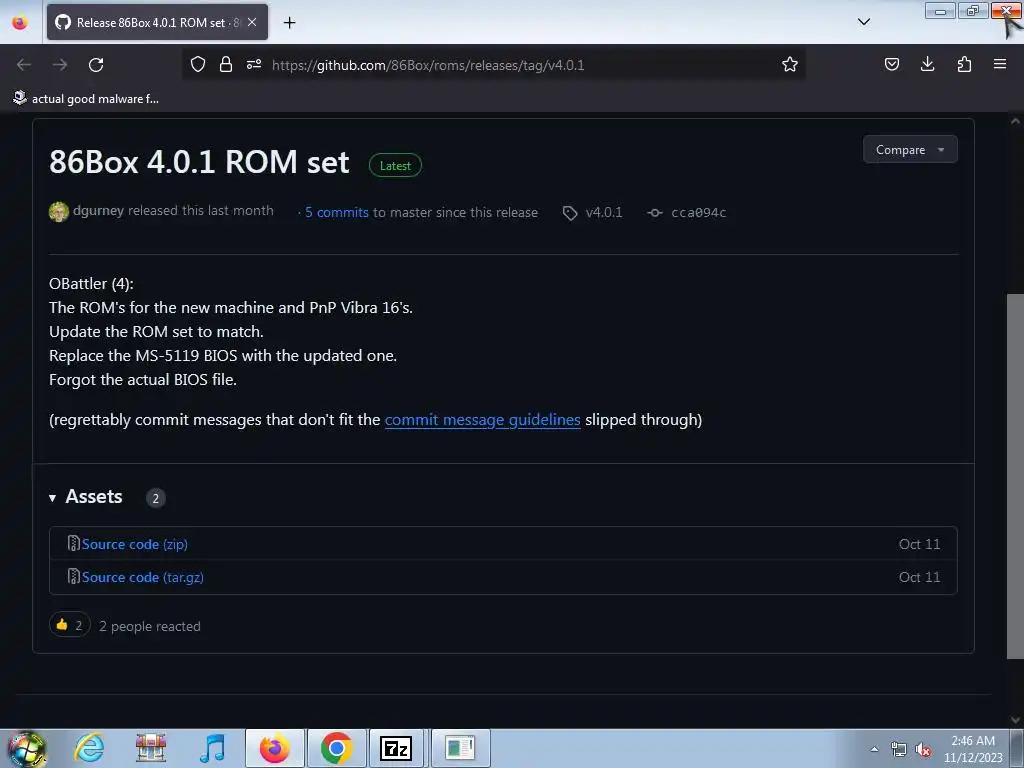Open a new tab with plus button
Viewport: 1024px width, 768px height.
point(289,22)
